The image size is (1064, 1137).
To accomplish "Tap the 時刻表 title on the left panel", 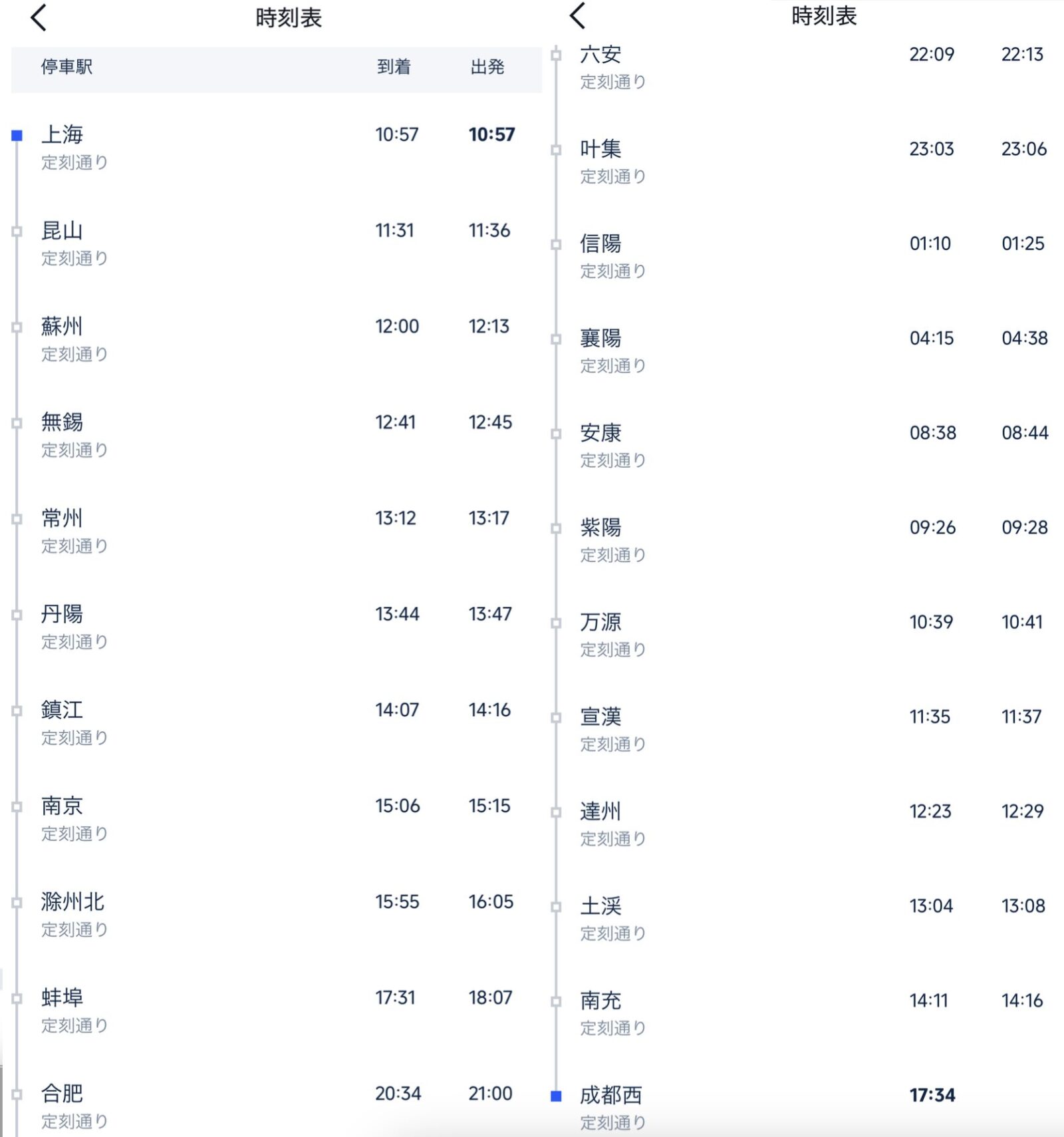I will pyautogui.click(x=289, y=18).
